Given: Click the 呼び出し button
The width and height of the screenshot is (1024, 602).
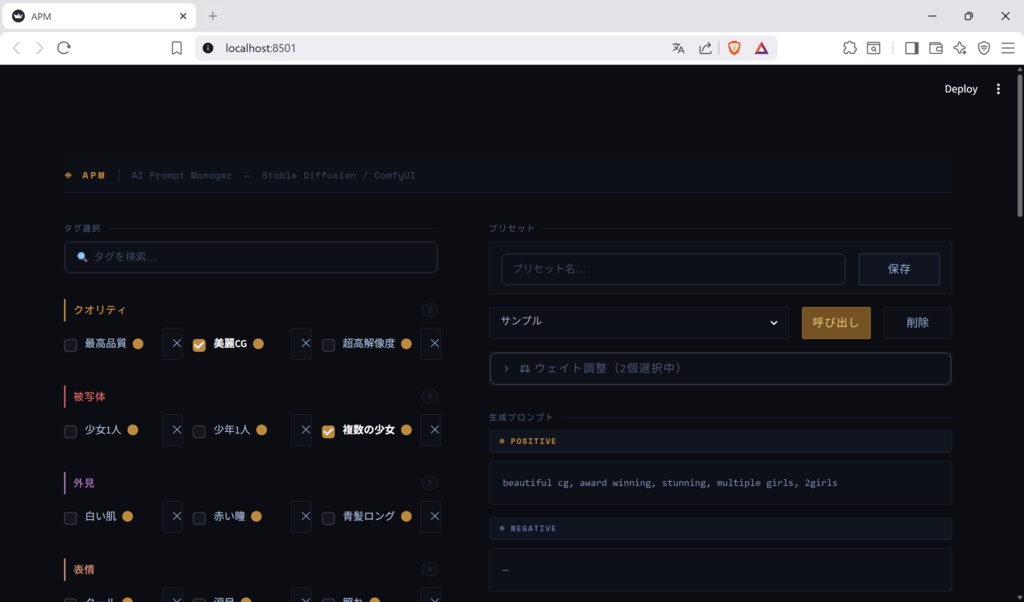Looking at the screenshot, I should [x=836, y=323].
